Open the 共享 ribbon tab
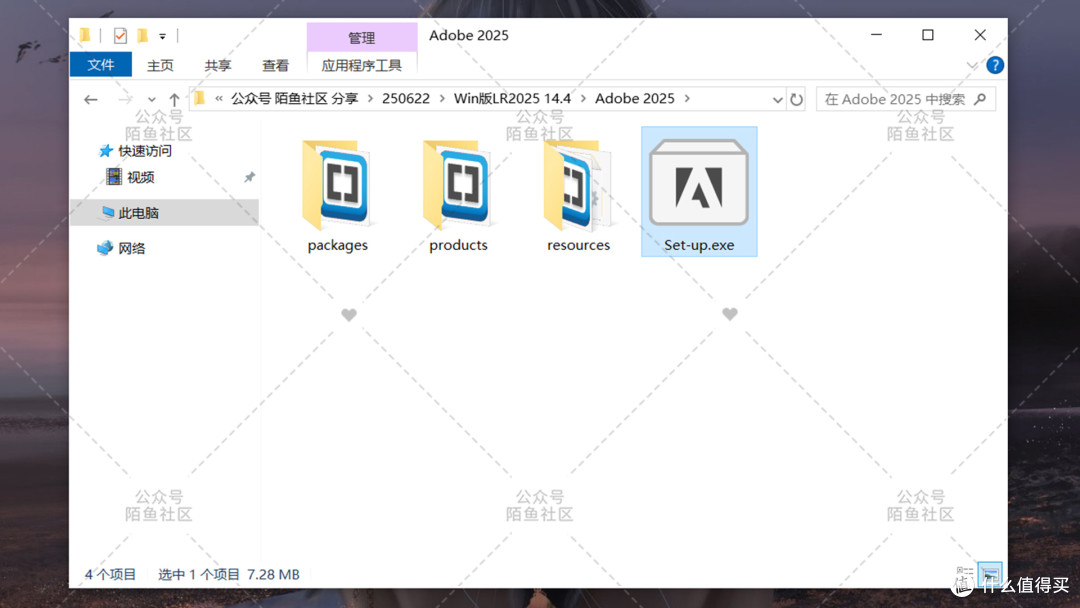Viewport: 1080px width, 608px height. (218, 65)
